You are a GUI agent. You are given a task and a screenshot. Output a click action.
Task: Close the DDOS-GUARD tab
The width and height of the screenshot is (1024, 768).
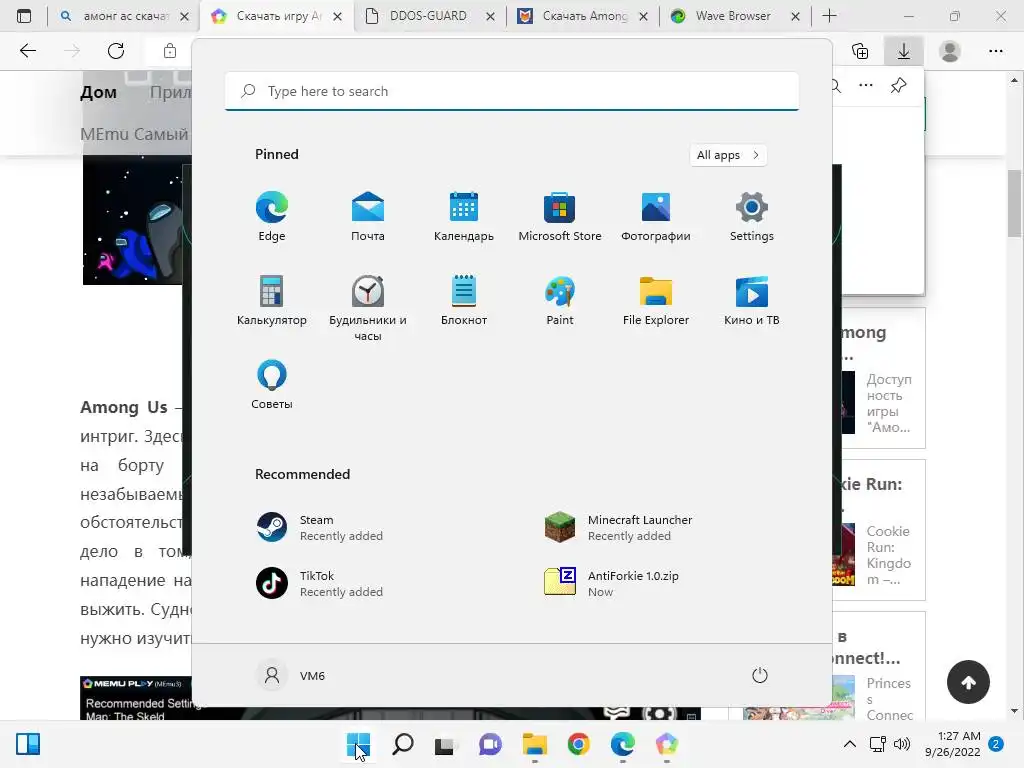pyautogui.click(x=490, y=17)
